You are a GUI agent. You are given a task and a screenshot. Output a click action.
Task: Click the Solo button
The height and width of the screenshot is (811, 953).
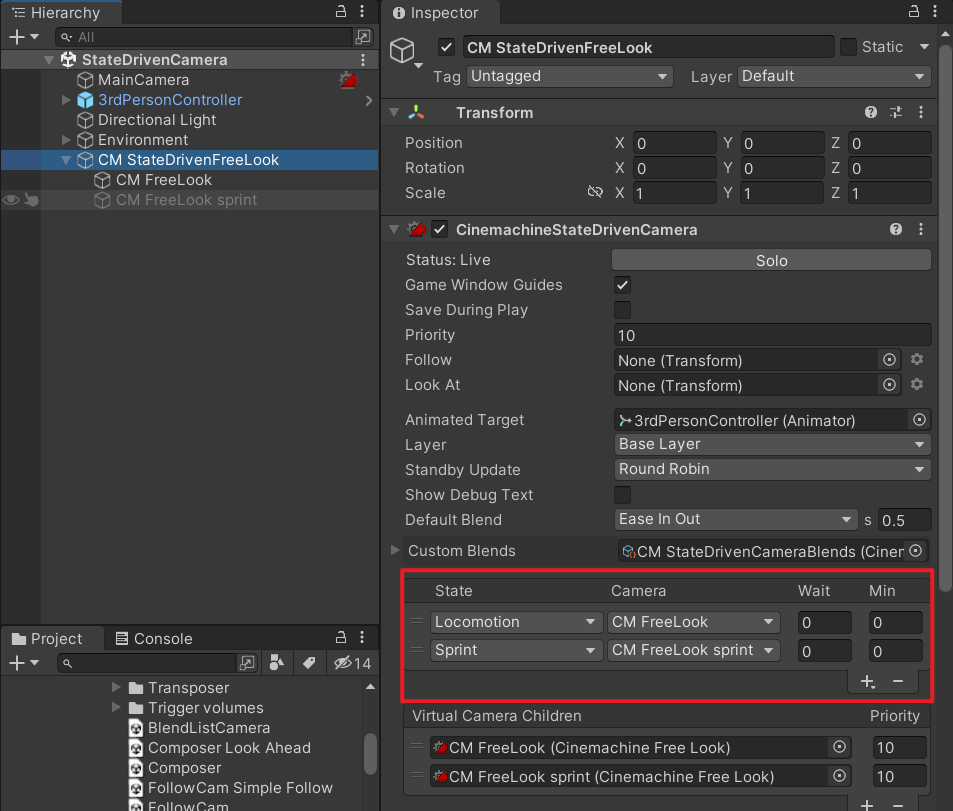(771, 260)
